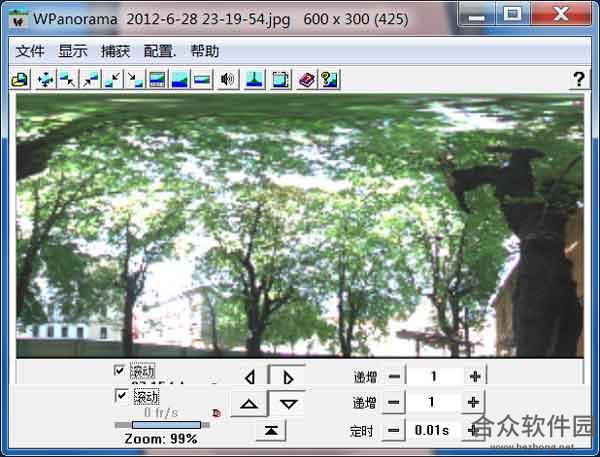Decrease the 定时 interval with minus
The width and height of the screenshot is (600, 457).
click(x=393, y=431)
